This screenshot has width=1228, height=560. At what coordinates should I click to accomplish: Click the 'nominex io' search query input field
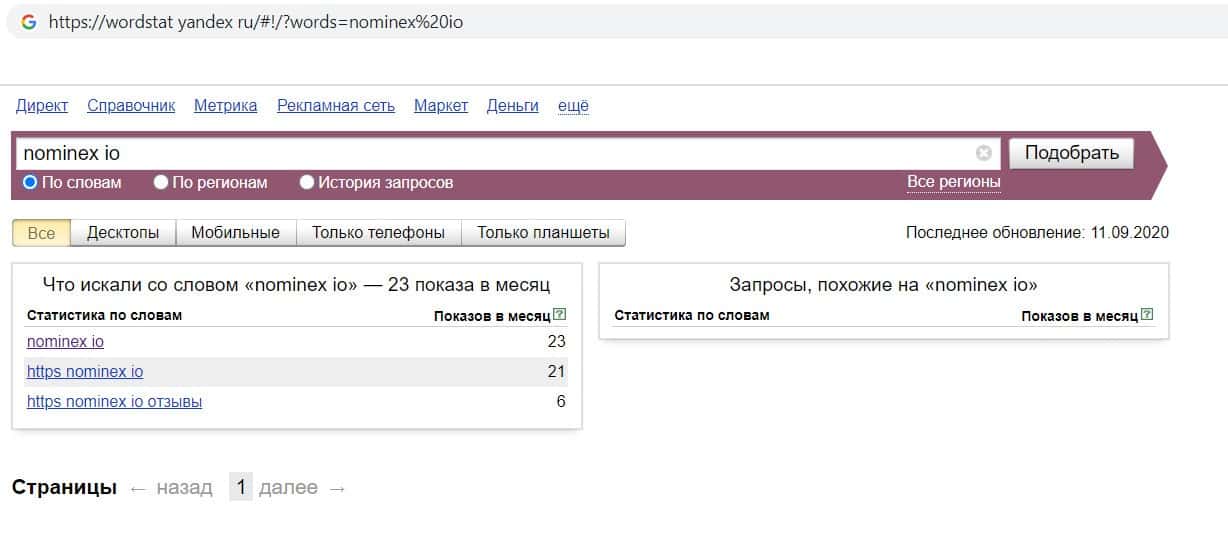(x=490, y=153)
